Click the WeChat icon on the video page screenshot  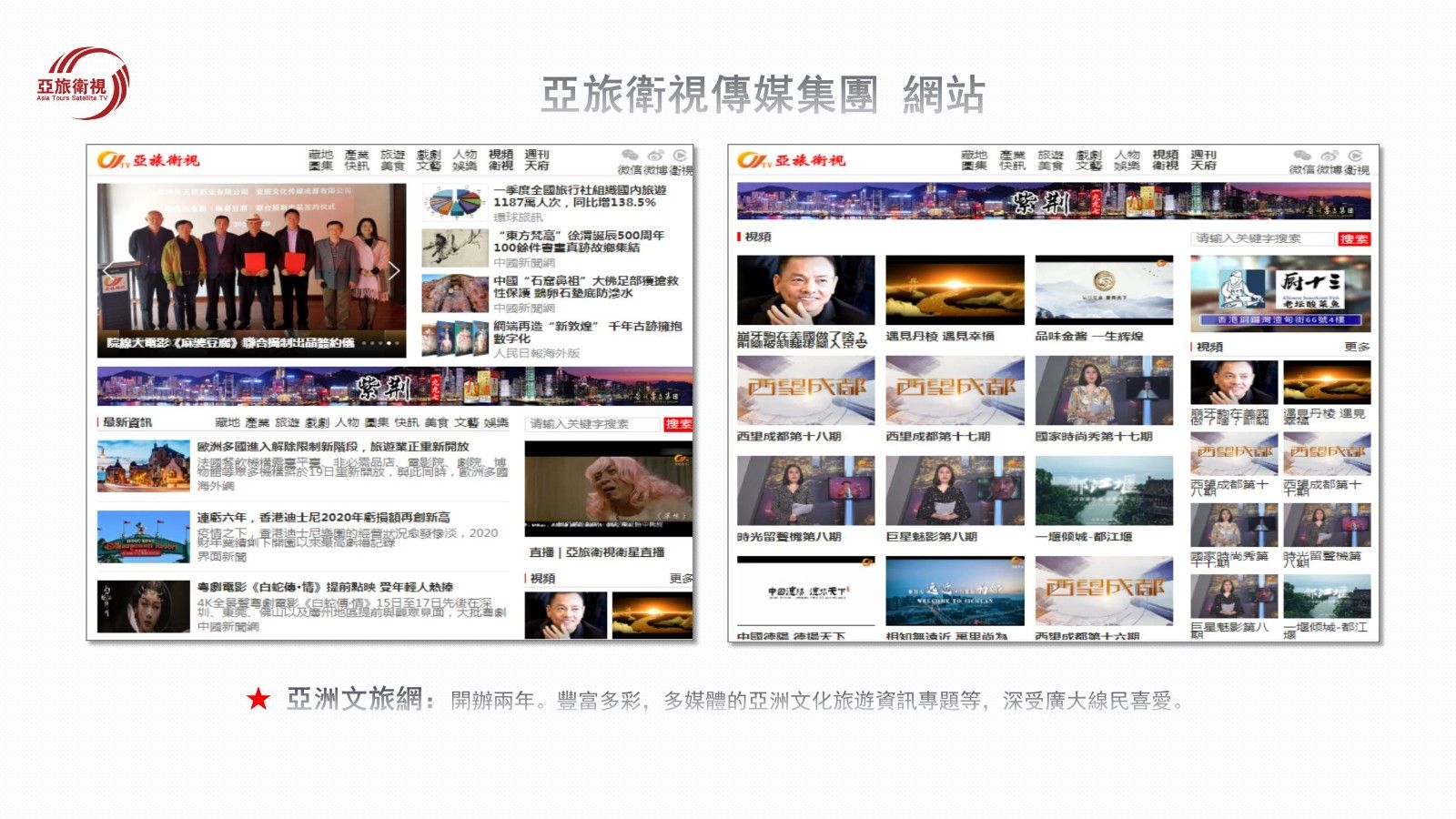point(1302,156)
